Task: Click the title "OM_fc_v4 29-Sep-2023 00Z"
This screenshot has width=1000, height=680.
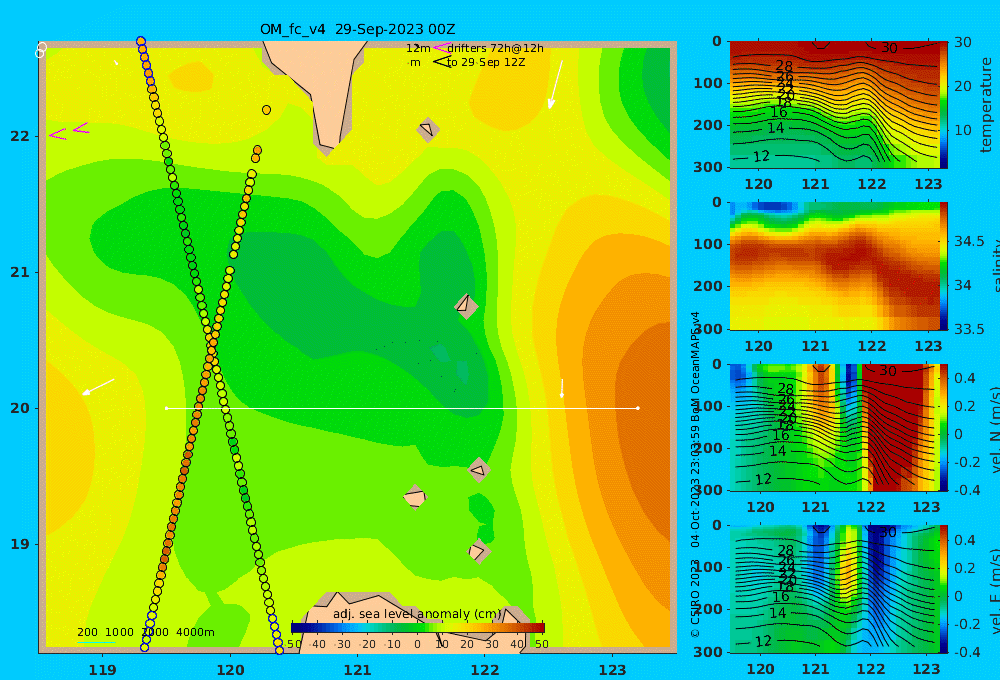Action: click(357, 29)
